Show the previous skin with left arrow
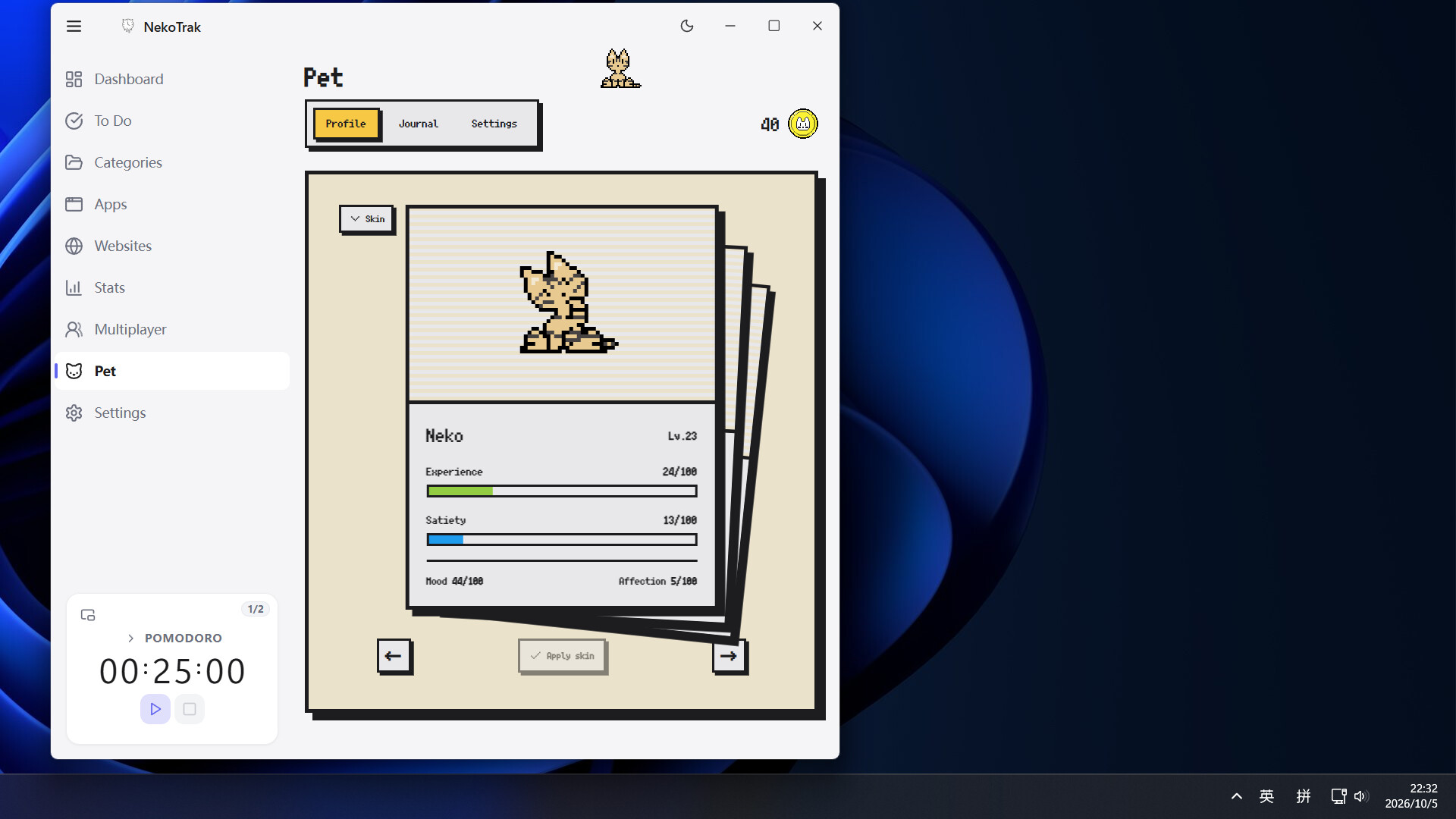Image resolution: width=1456 pixels, height=819 pixels. 394,656
